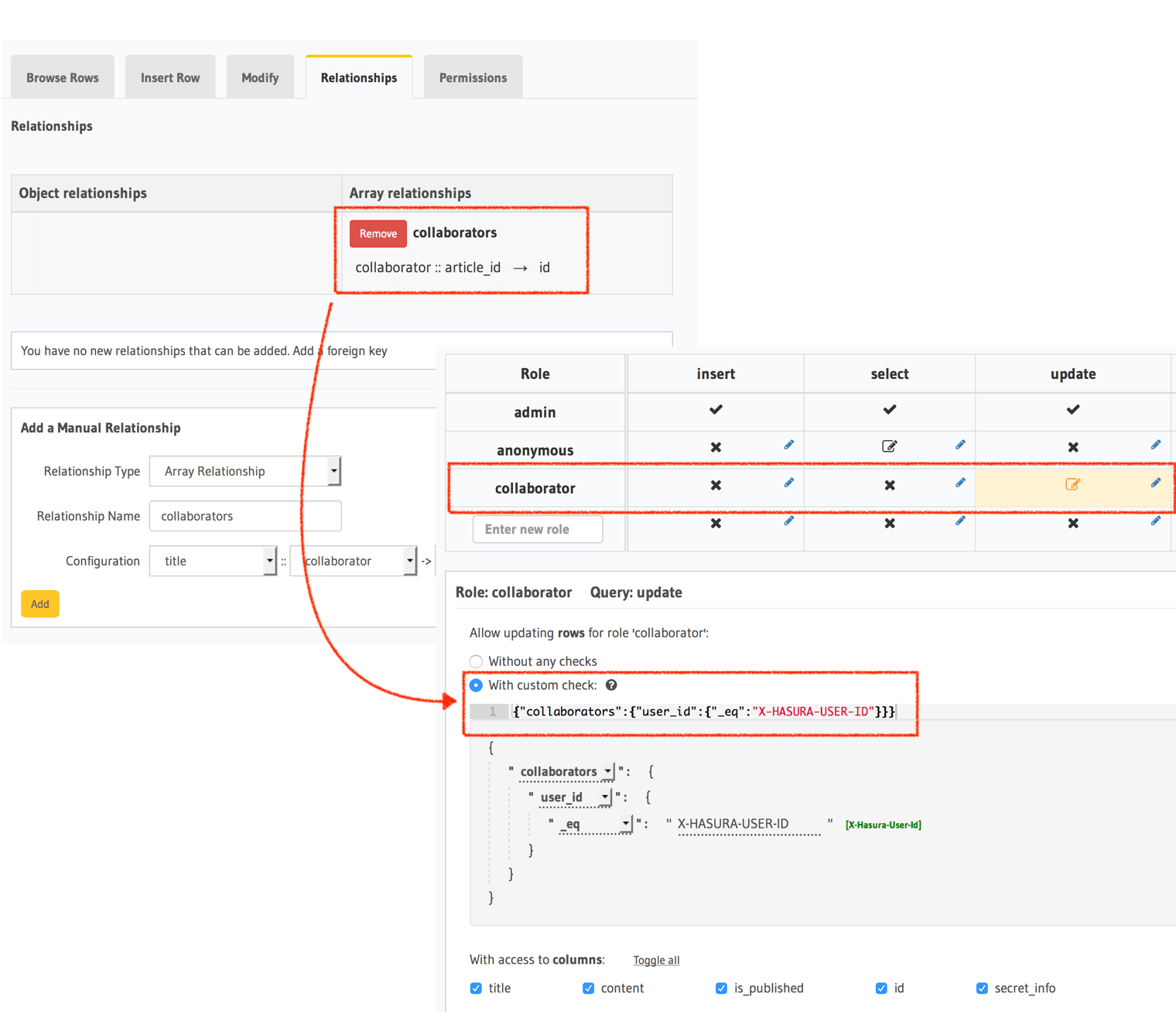Switch to the Permissions tab
This screenshot has width=1176, height=1021.
pyautogui.click(x=473, y=78)
